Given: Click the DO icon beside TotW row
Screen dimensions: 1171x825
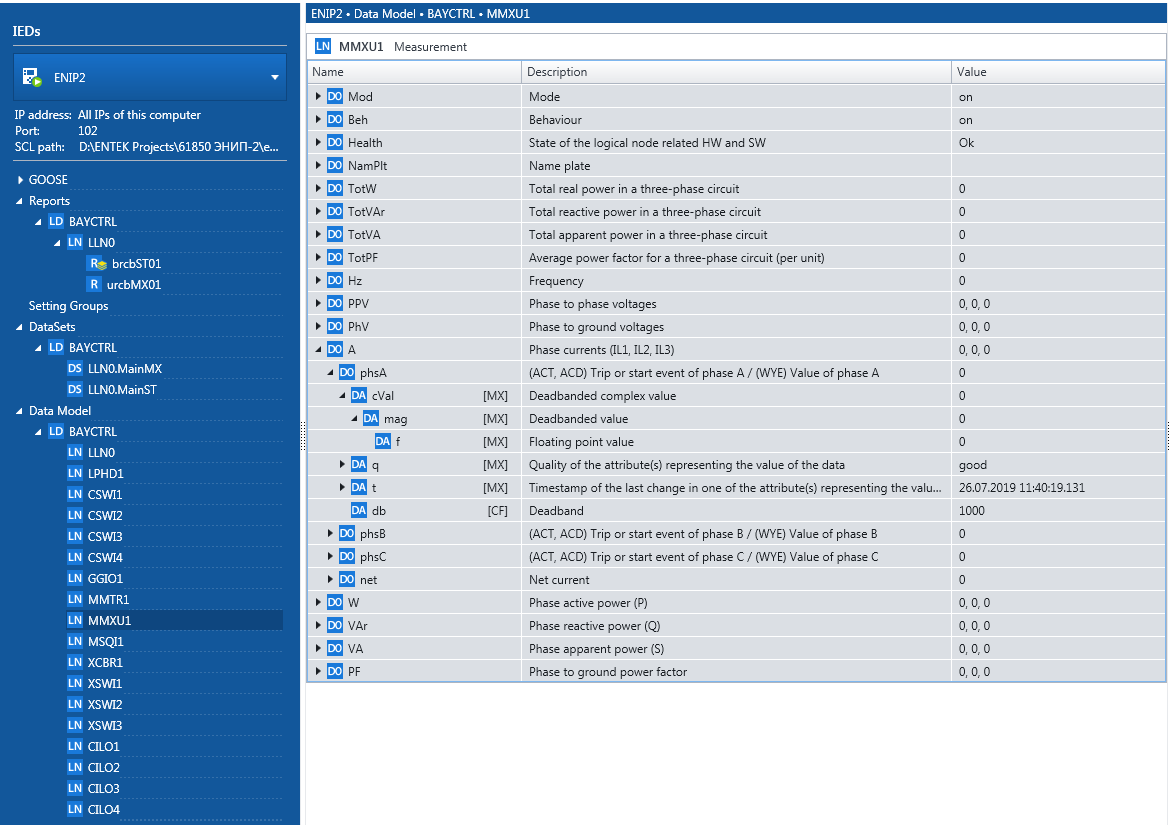Looking at the screenshot, I should point(335,189).
